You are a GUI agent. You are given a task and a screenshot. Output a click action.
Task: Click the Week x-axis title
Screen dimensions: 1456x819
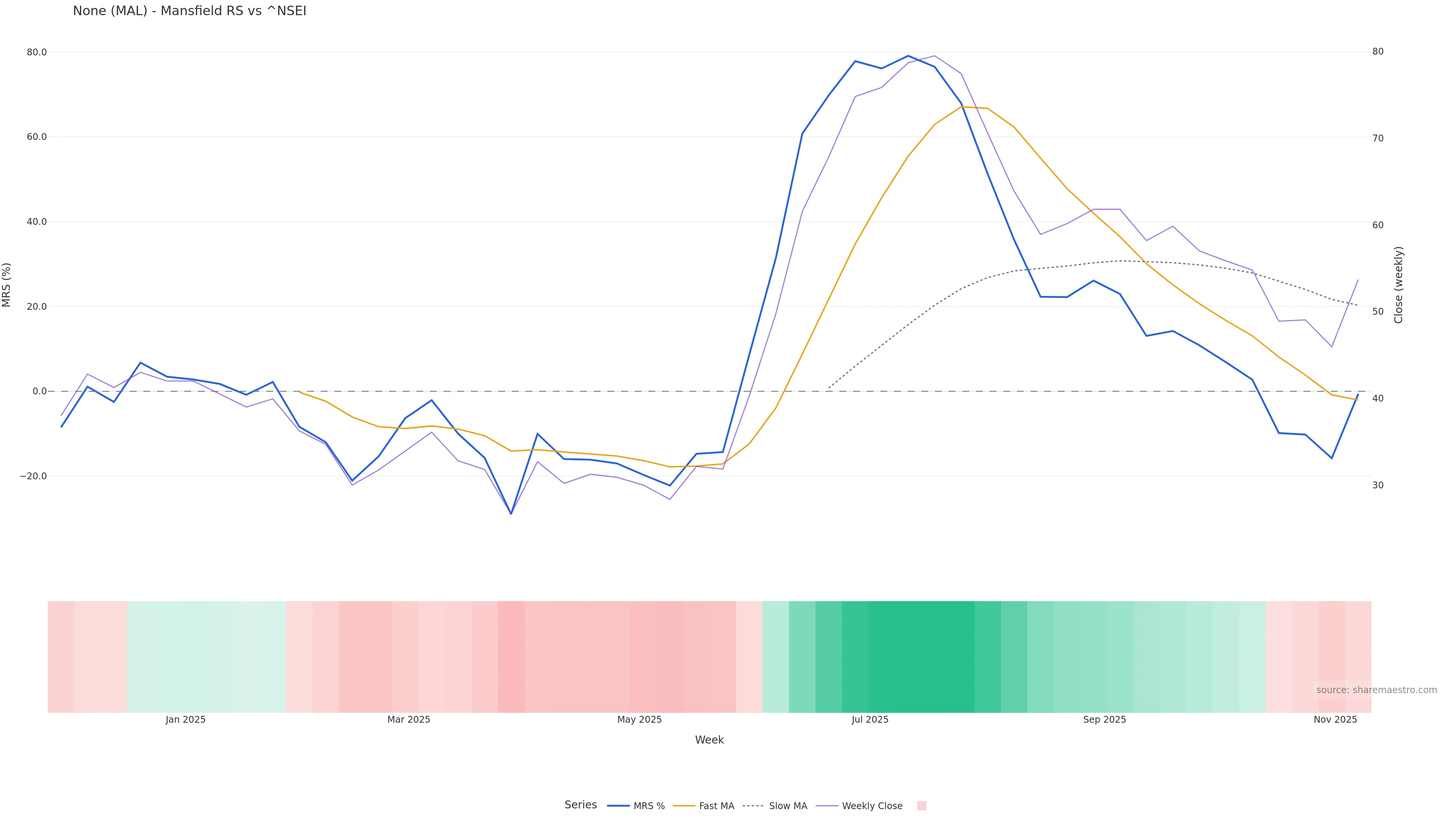pyautogui.click(x=709, y=740)
